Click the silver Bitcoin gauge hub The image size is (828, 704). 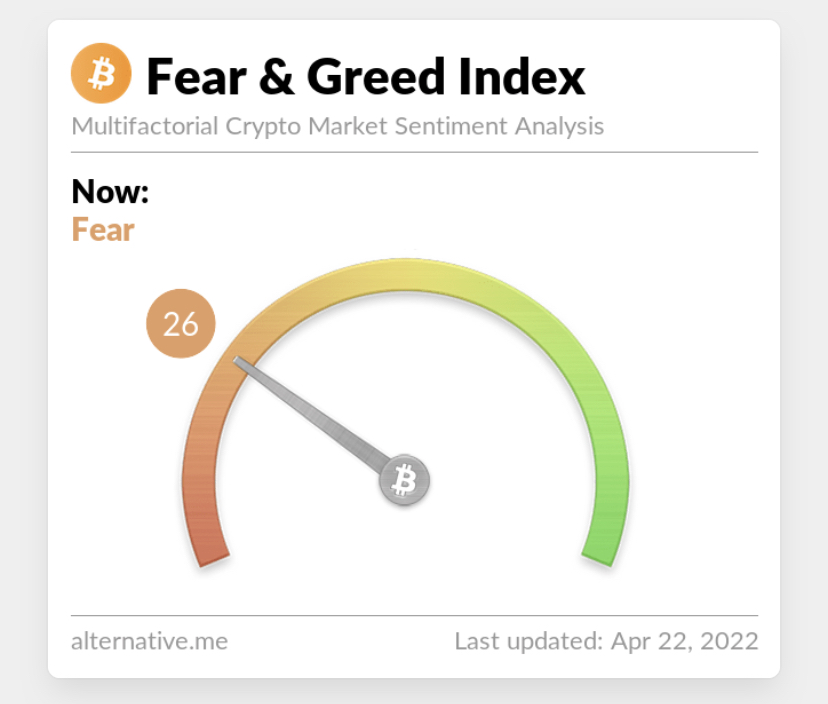click(405, 480)
